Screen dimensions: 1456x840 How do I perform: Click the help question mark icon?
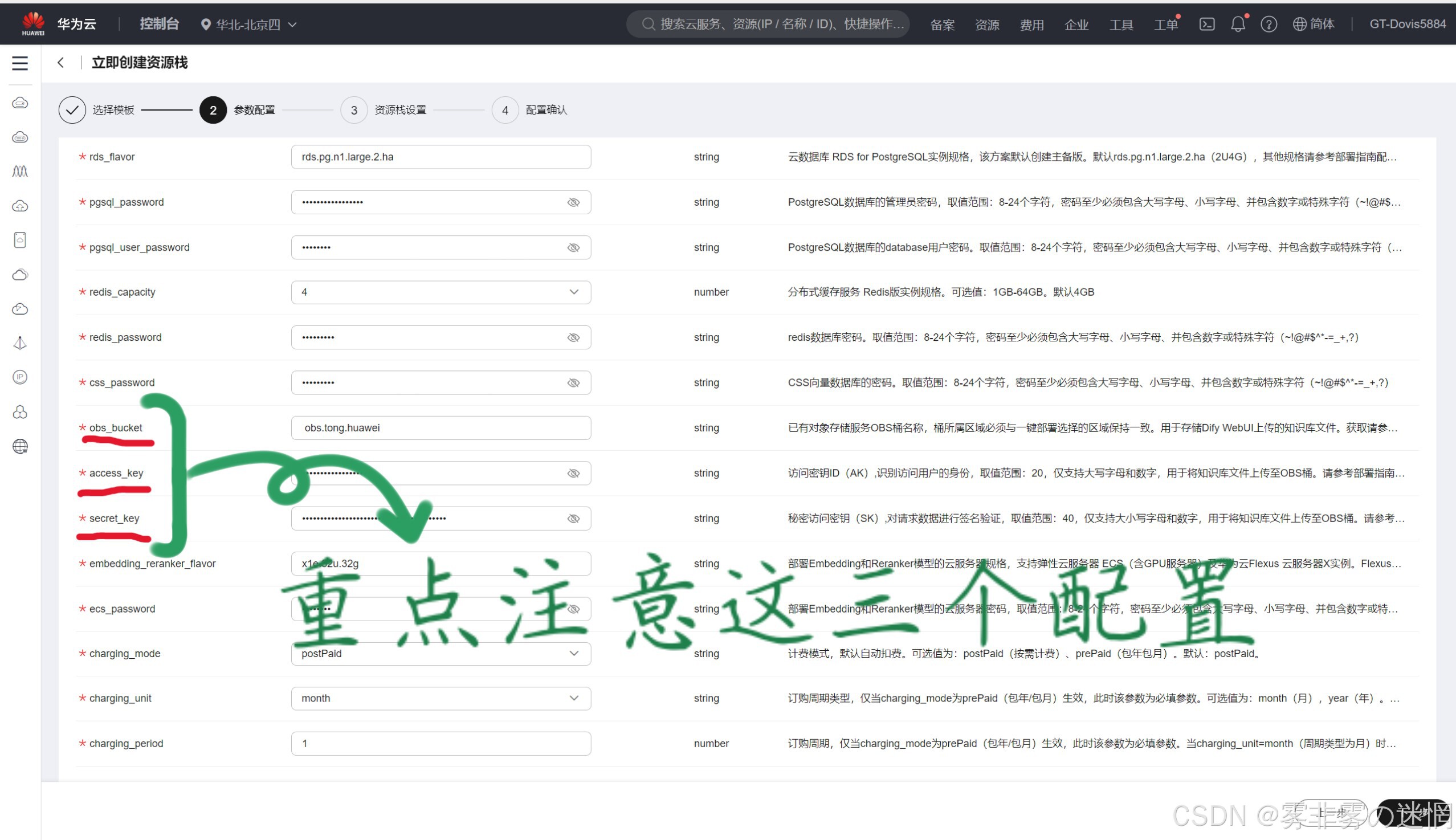[x=1268, y=25]
